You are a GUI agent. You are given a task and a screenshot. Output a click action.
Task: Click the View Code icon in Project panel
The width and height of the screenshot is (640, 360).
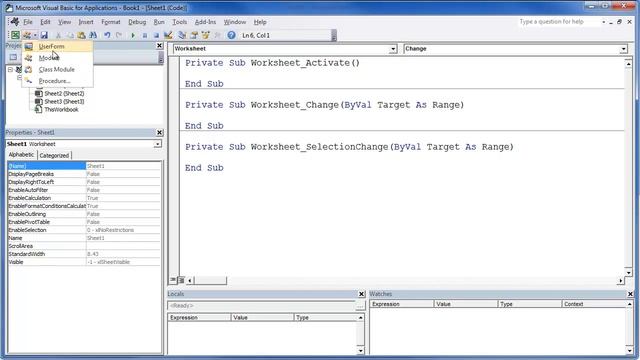[x=13, y=58]
